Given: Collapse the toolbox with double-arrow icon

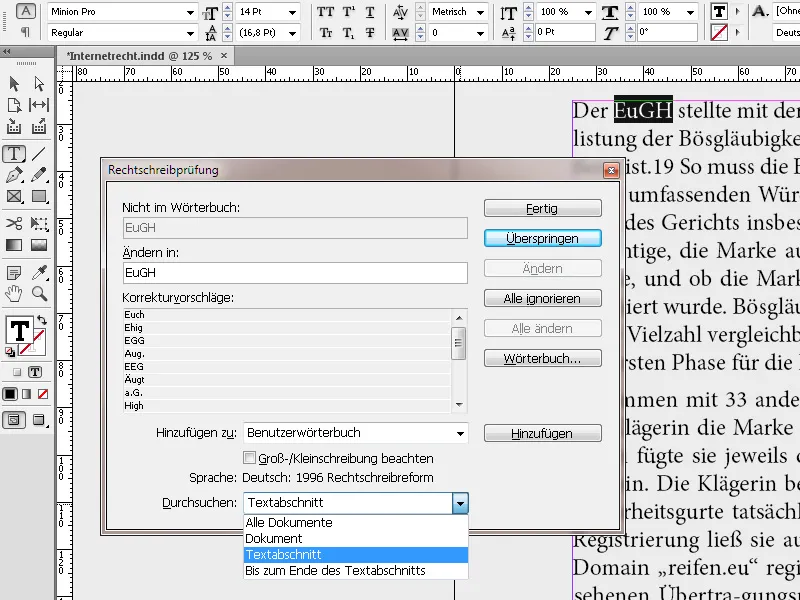Looking at the screenshot, I should click(7, 52).
